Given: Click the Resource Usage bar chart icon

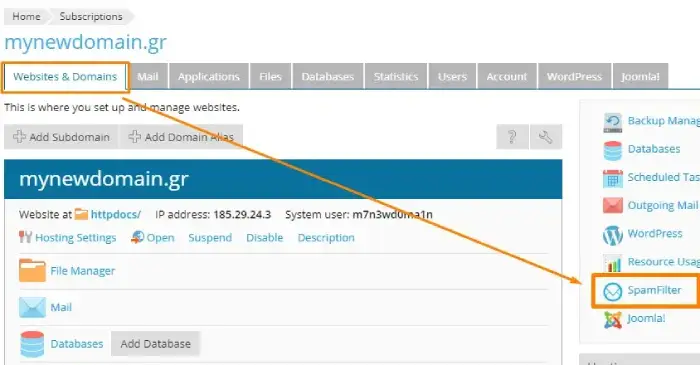Looking at the screenshot, I should click(612, 263).
